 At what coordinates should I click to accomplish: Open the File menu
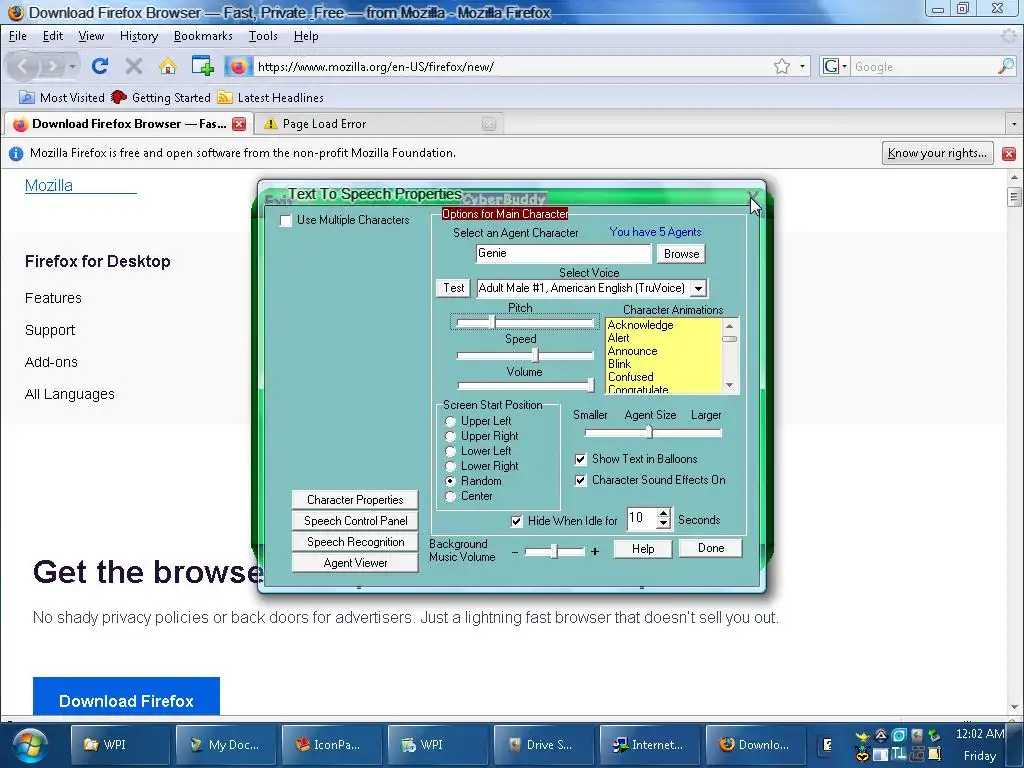(18, 36)
